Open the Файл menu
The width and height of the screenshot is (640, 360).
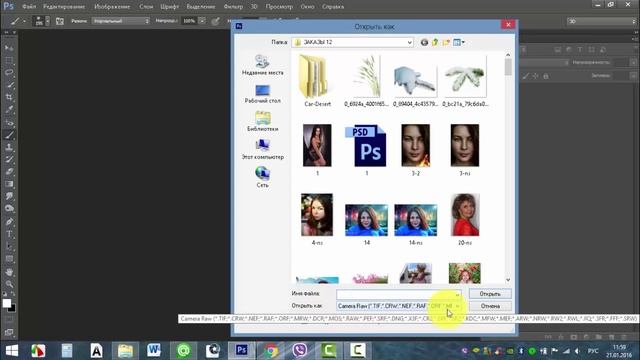pyautogui.click(x=29, y=7)
